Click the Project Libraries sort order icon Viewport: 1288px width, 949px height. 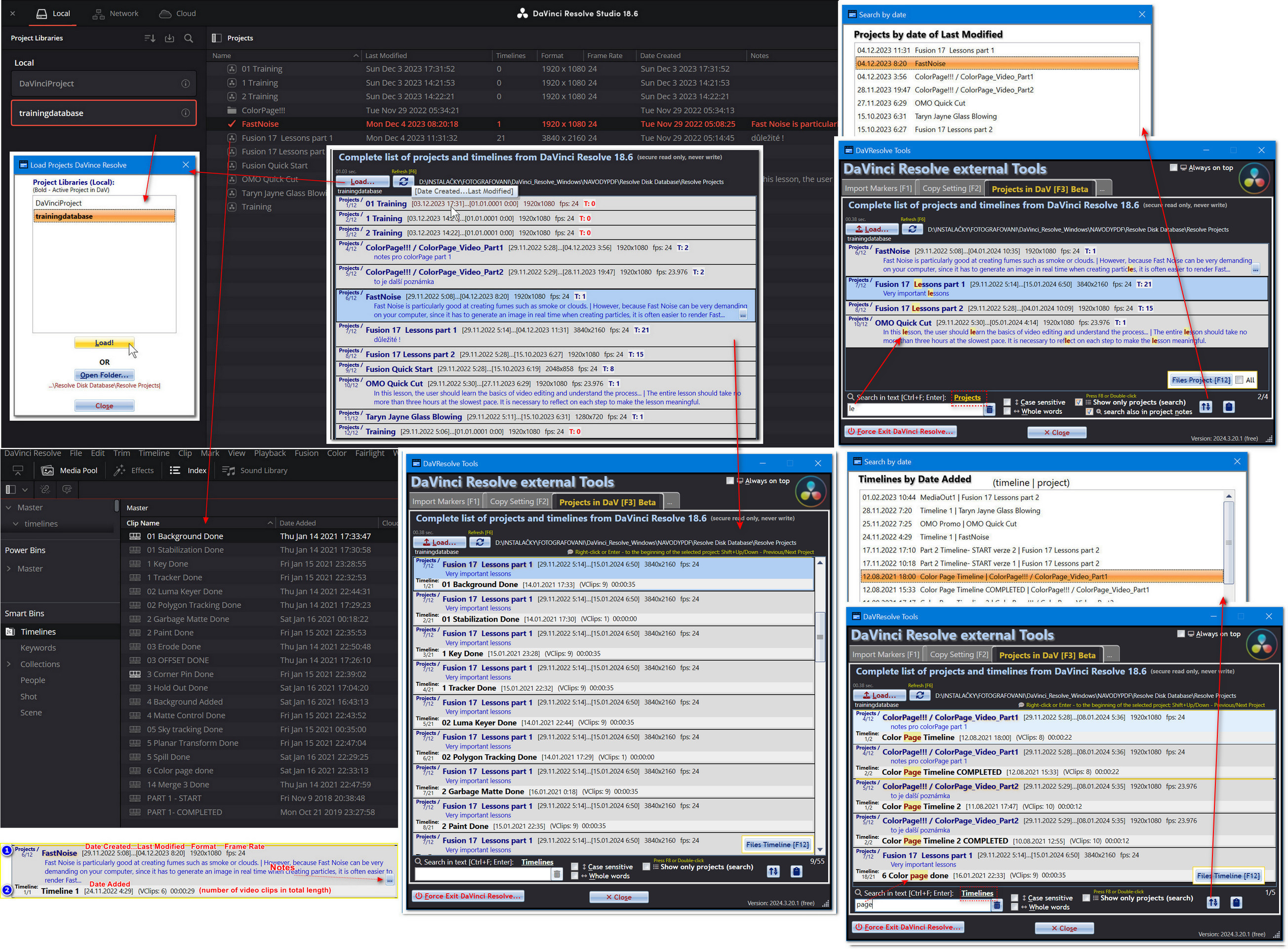[149, 38]
